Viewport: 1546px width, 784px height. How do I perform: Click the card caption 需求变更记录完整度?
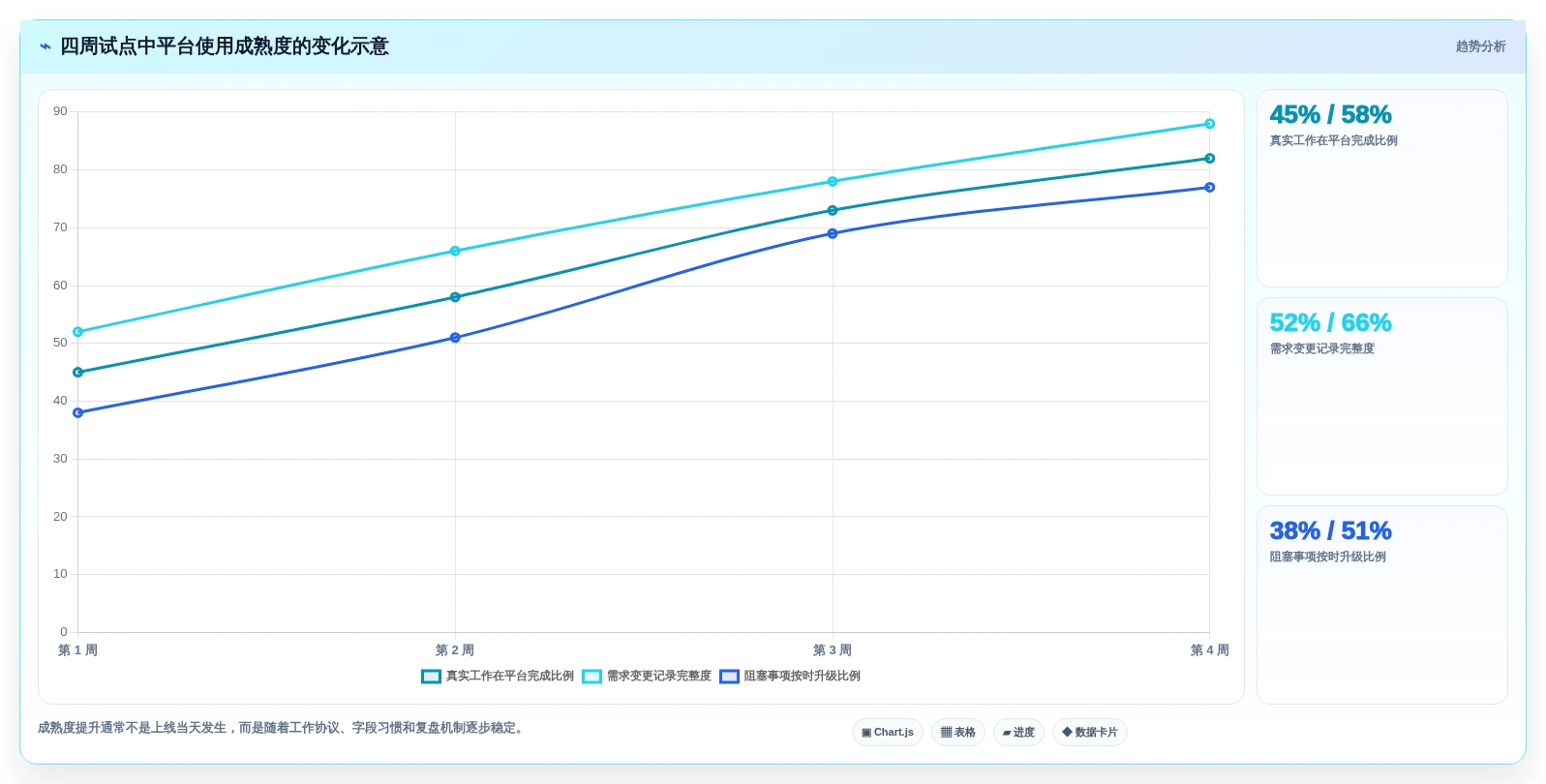click(1321, 348)
